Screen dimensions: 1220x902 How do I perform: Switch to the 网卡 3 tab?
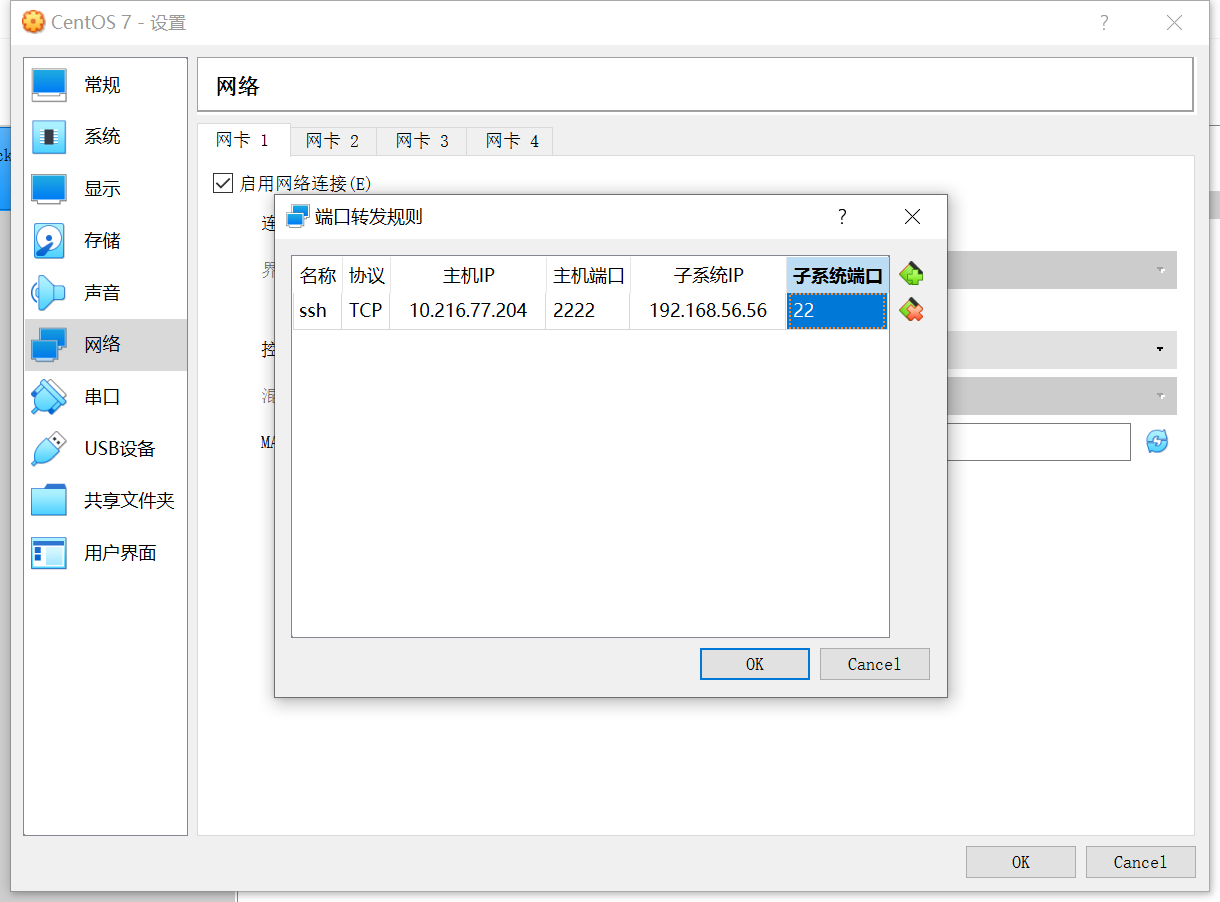(422, 141)
